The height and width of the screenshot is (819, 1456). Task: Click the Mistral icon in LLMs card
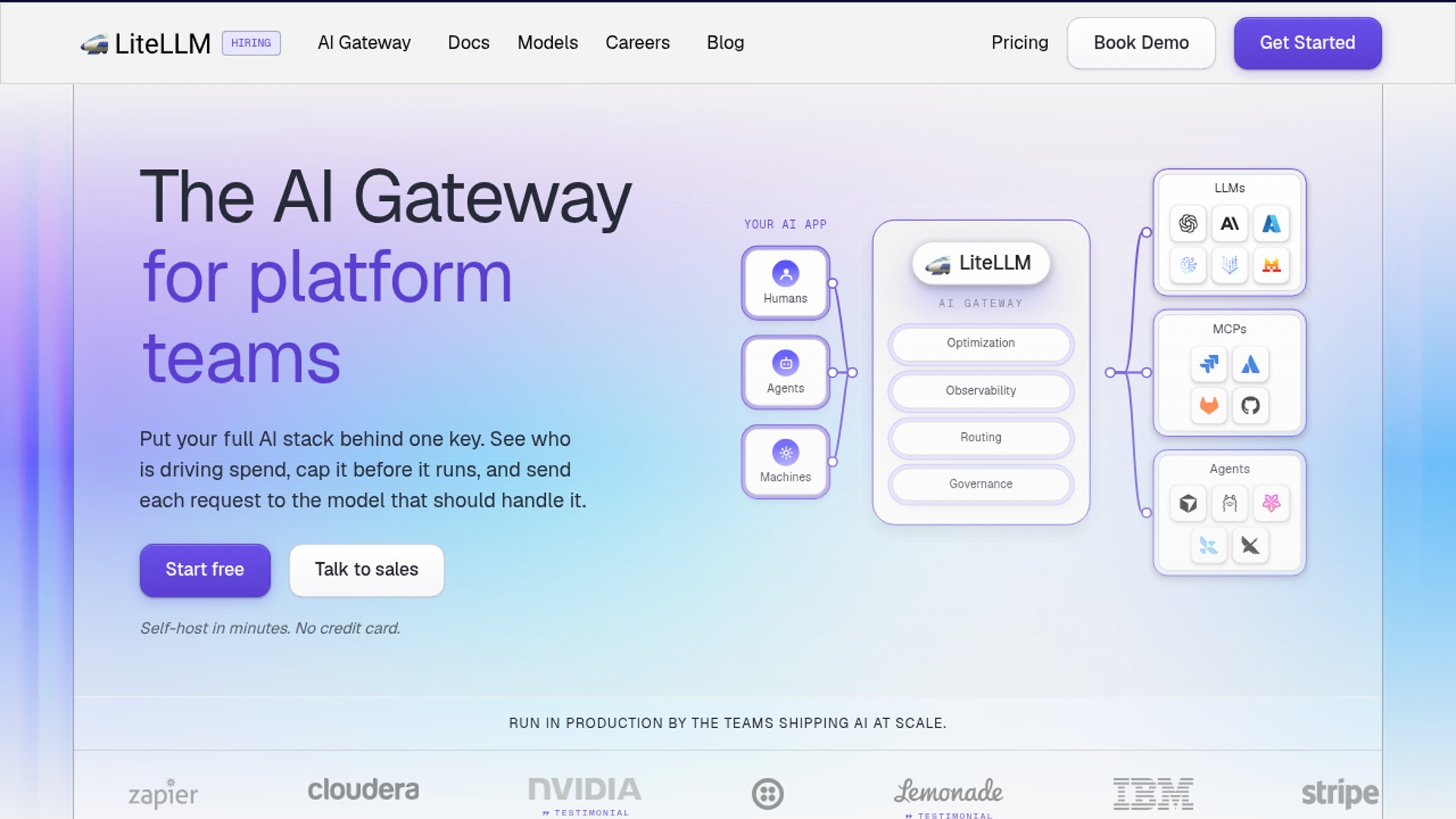[1271, 265]
